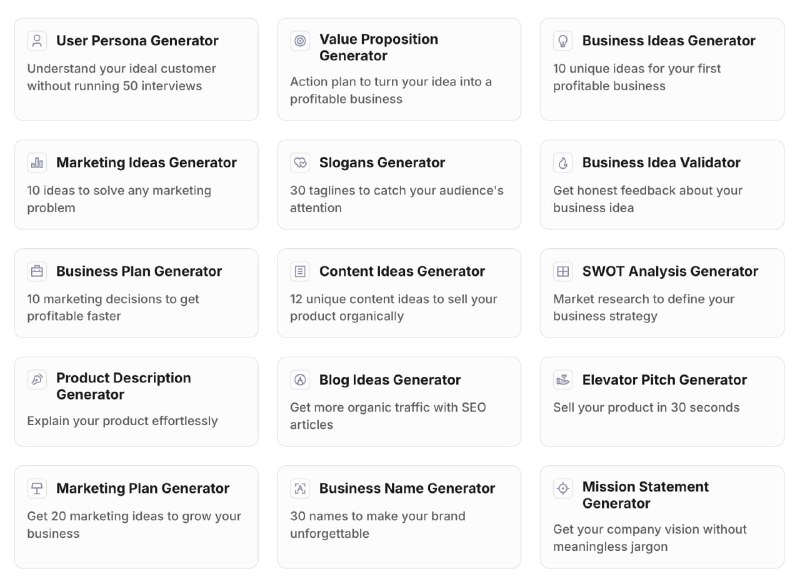
Task: Select the SWOT Analysis Generator heading
Action: (x=670, y=271)
